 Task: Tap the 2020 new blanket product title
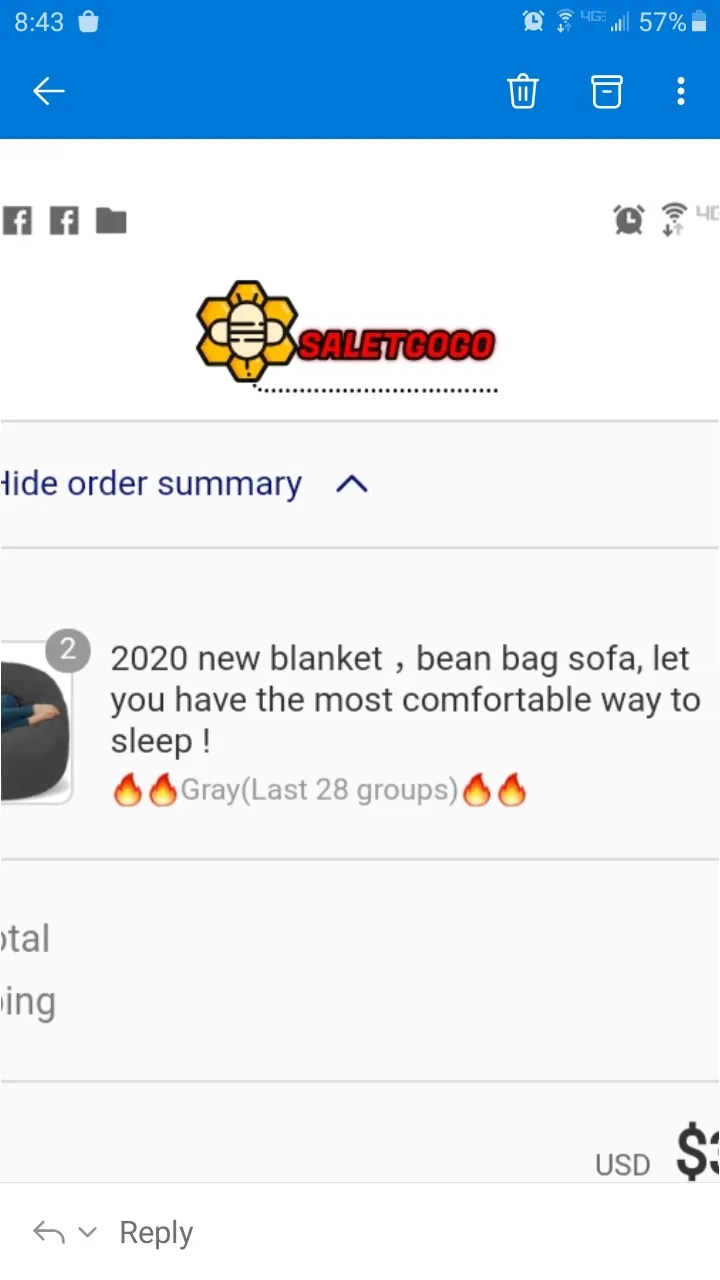[x=405, y=700]
